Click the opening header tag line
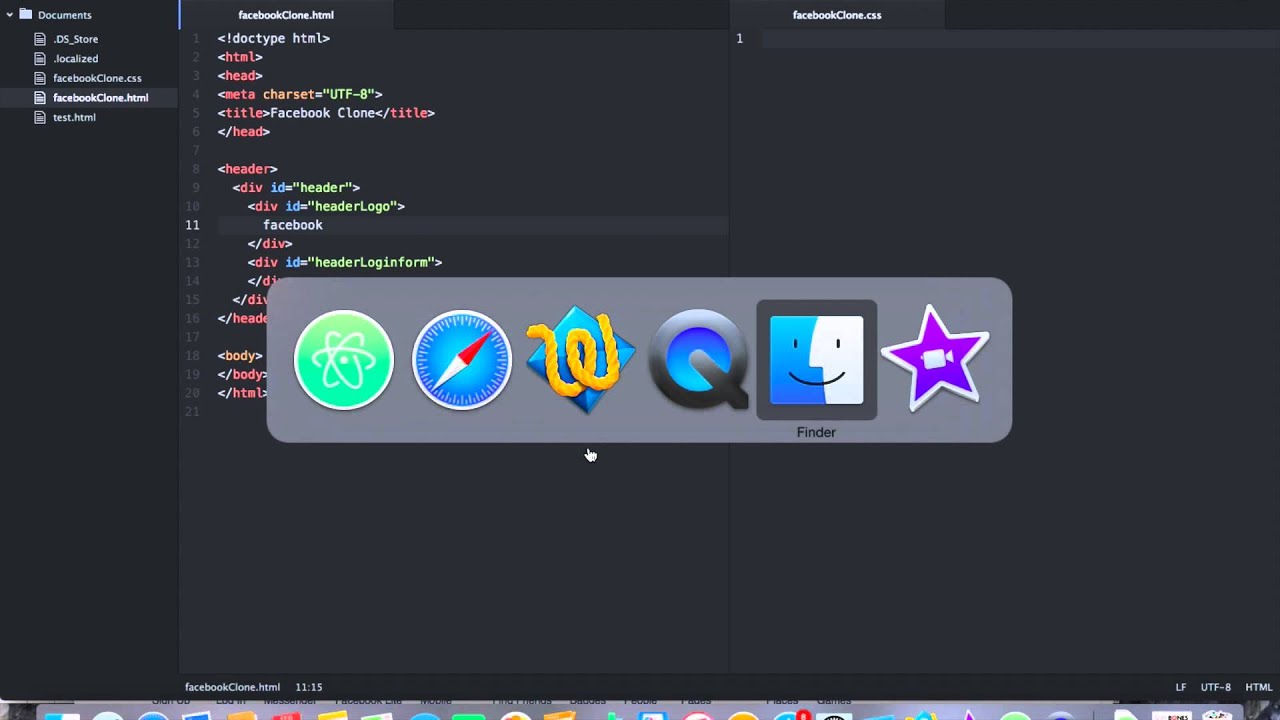Screen dimensions: 1280x720 click(x=248, y=169)
